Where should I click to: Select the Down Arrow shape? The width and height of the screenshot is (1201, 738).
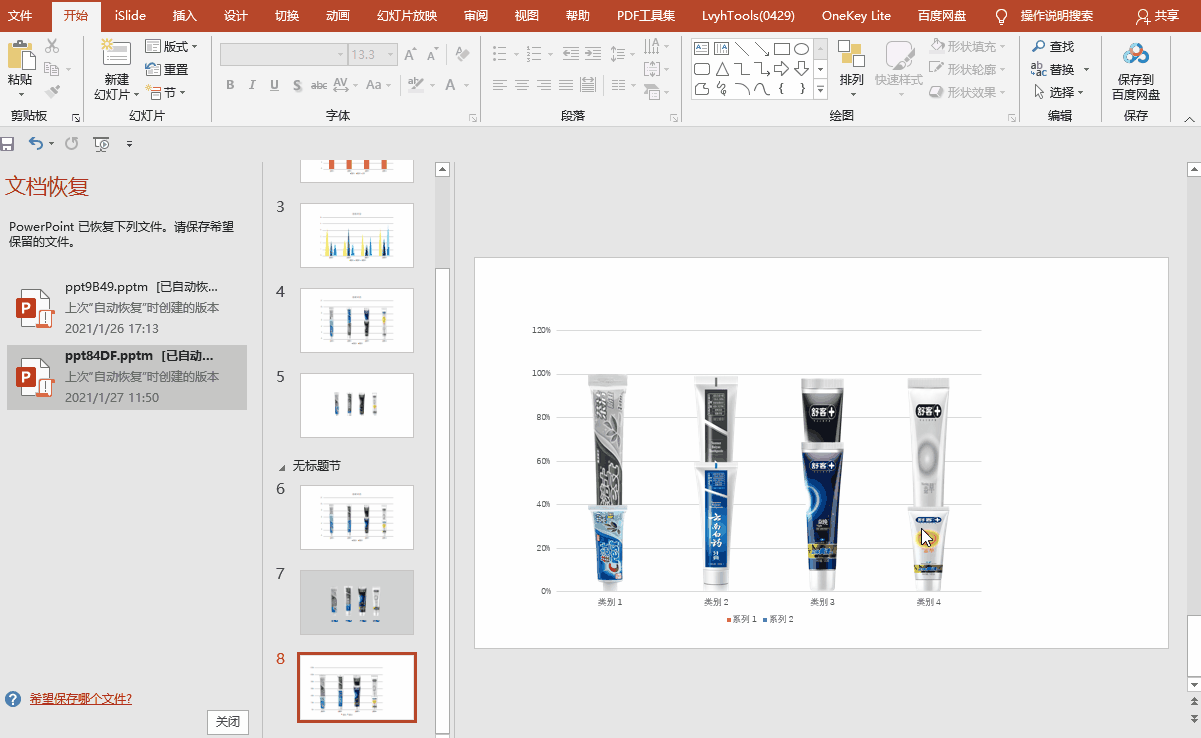tap(801, 69)
